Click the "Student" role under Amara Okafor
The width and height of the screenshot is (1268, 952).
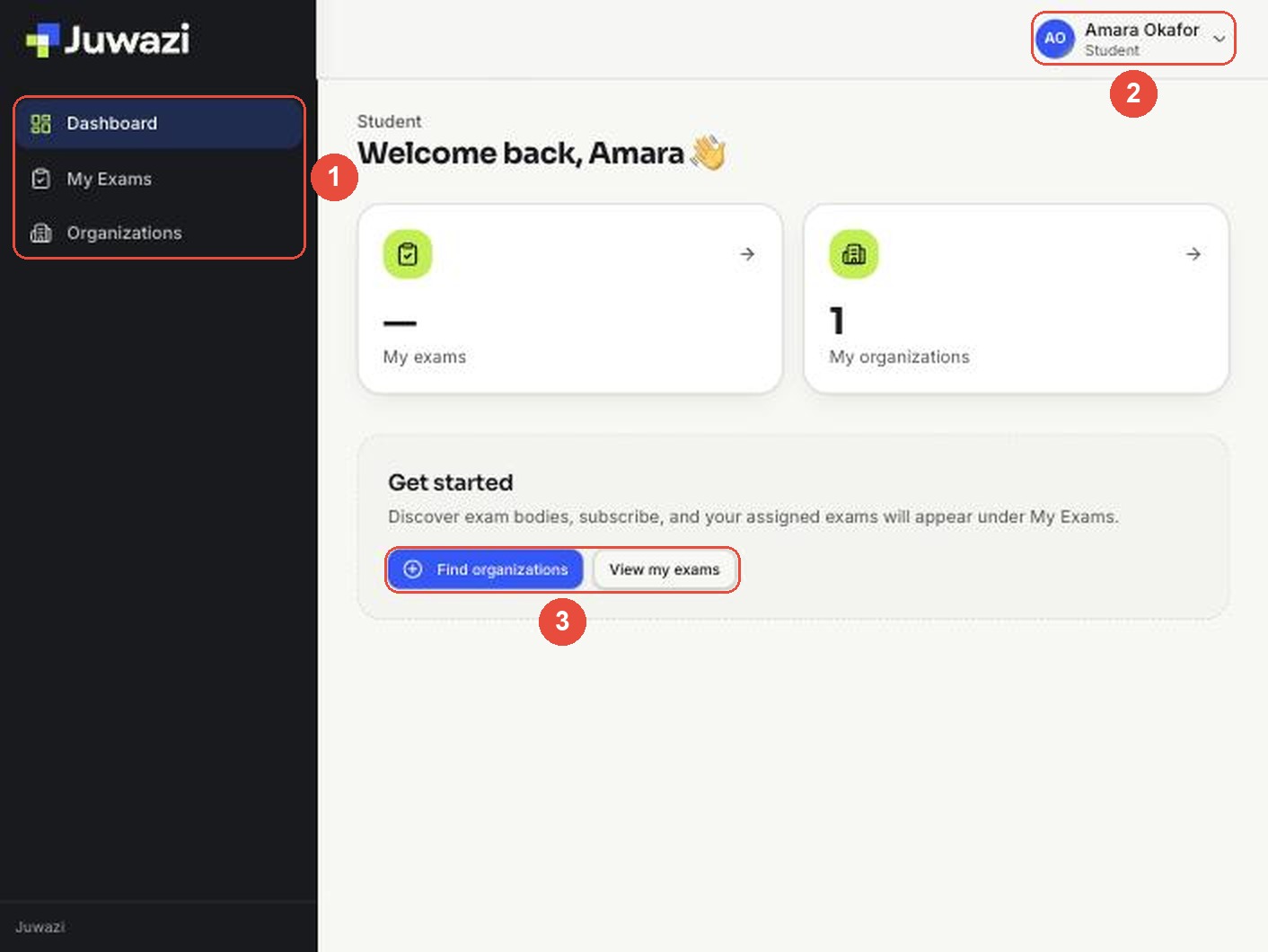point(1112,50)
